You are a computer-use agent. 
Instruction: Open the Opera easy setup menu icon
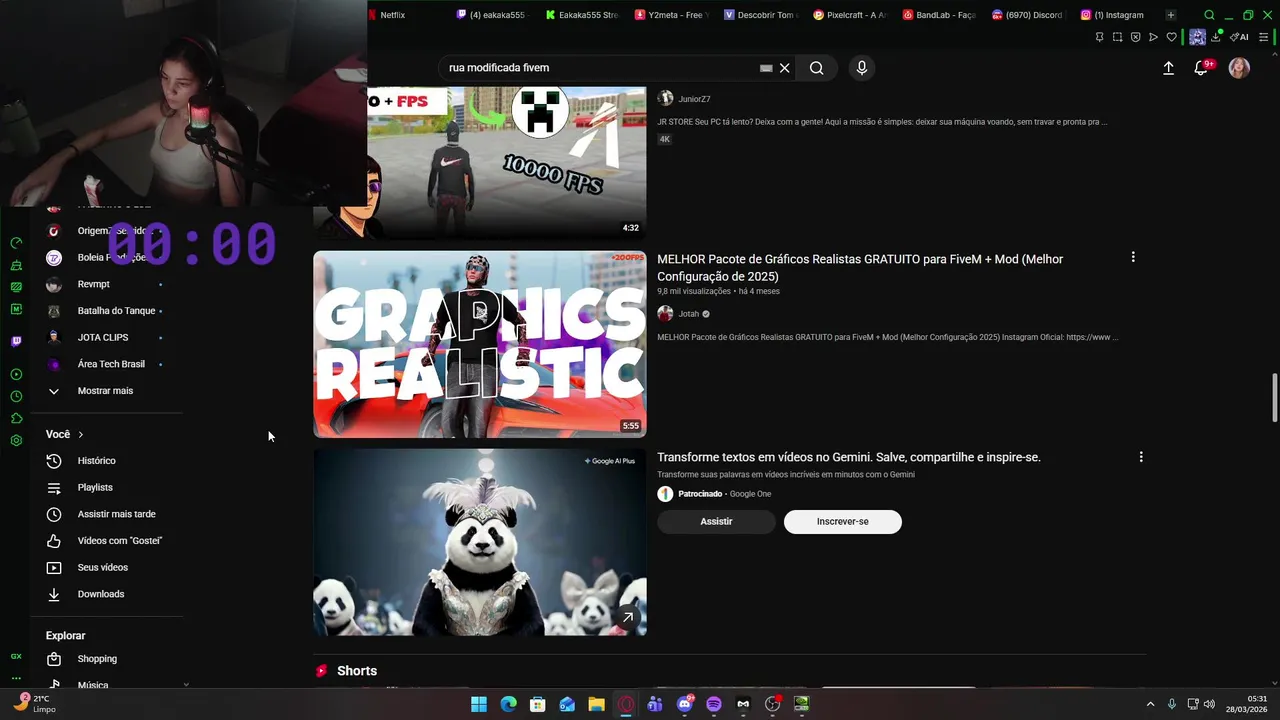pos(1265,37)
